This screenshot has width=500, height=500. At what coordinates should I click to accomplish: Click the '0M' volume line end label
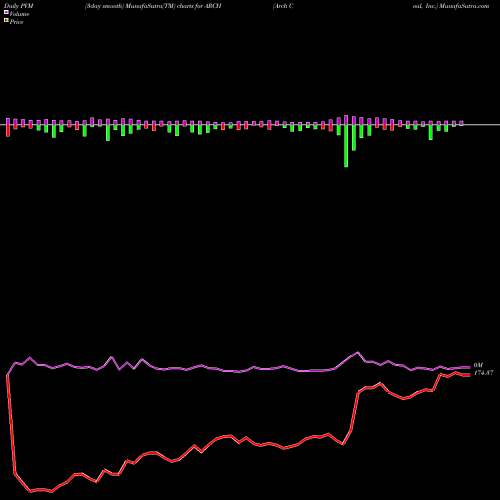(x=478, y=365)
